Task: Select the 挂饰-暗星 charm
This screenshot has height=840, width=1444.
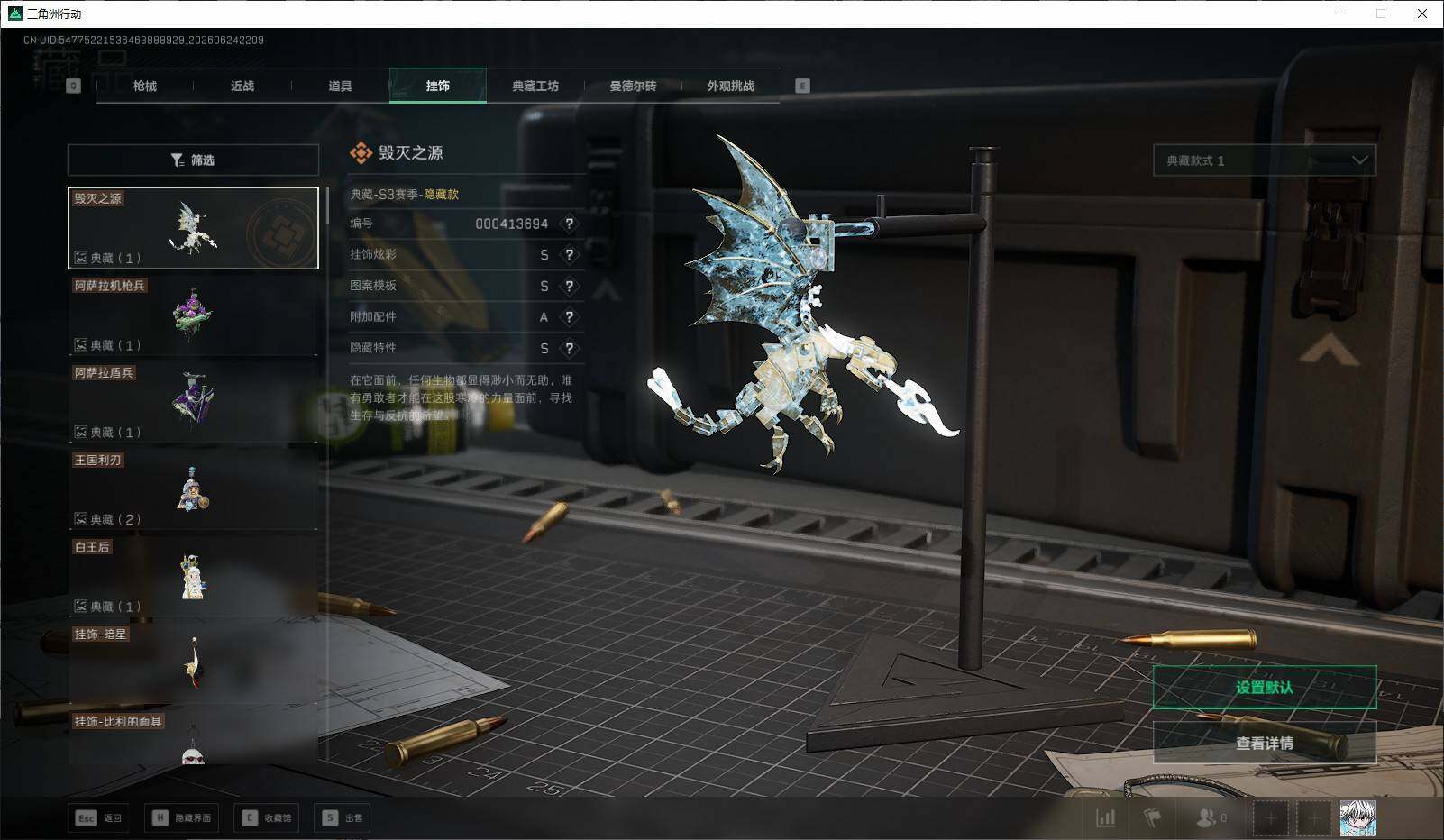Action: coord(193,664)
